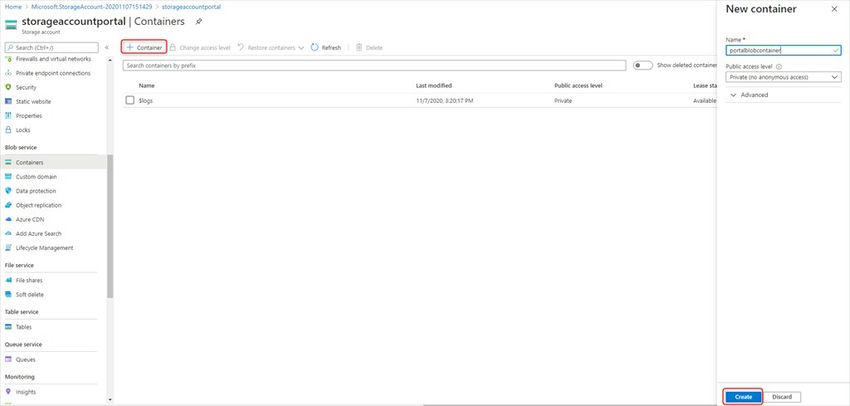Screen dimensions: 850x406
Task: Toggle Show deleted containers switch
Action: click(x=643, y=66)
